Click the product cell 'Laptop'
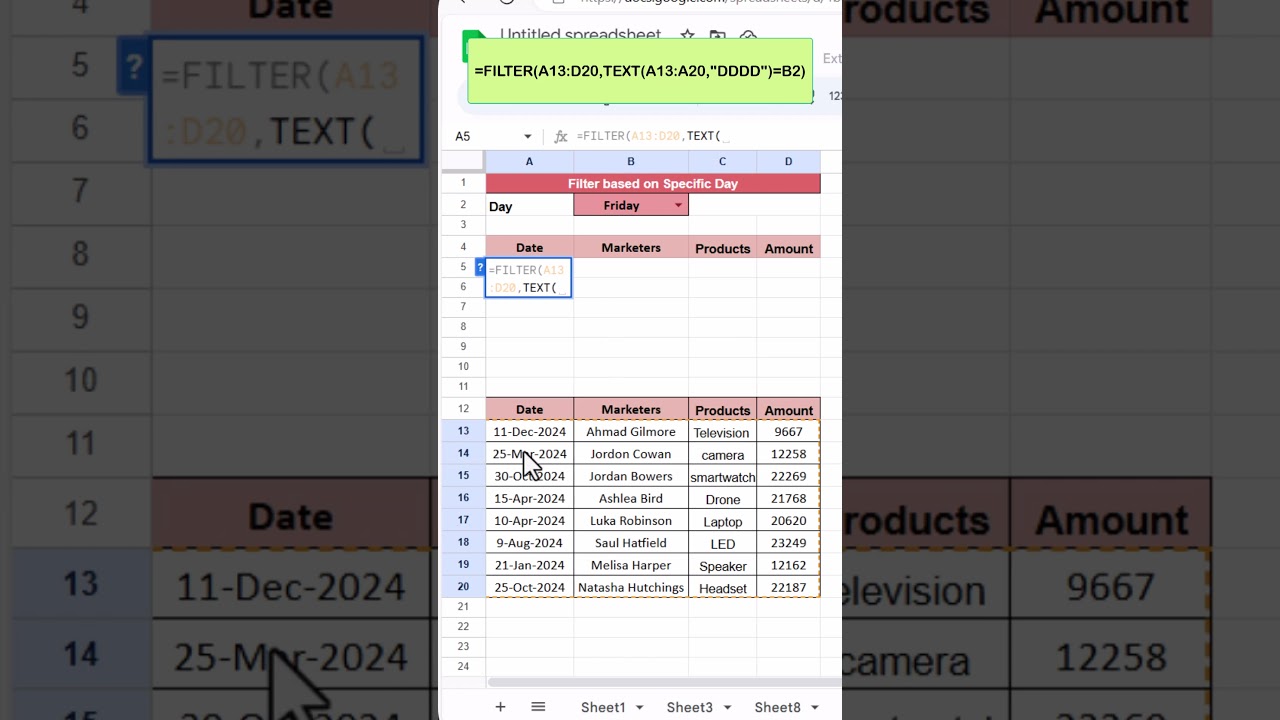The height and width of the screenshot is (720, 1280). pyautogui.click(x=722, y=521)
